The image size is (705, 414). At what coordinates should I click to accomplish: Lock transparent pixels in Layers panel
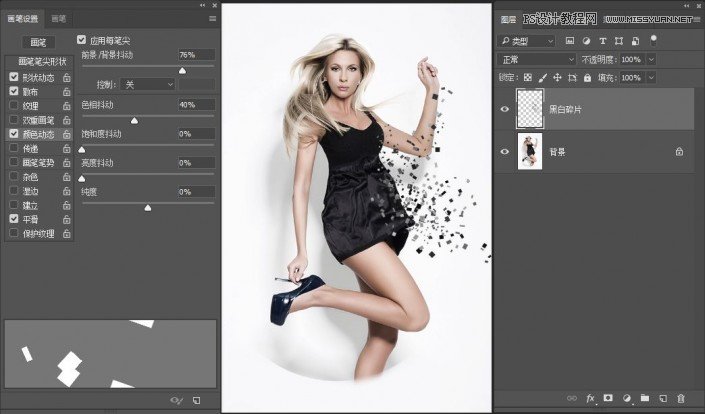tap(528, 77)
